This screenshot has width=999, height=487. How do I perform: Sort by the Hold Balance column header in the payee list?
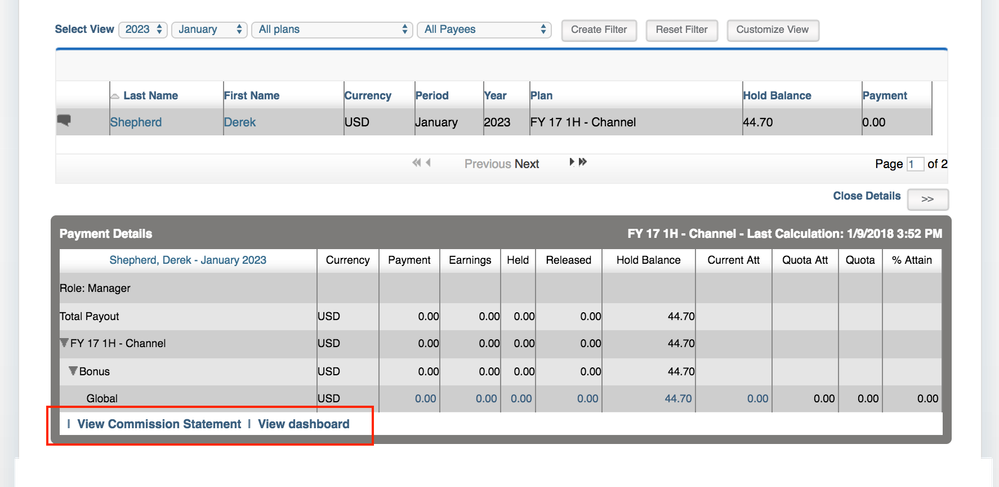(777, 96)
